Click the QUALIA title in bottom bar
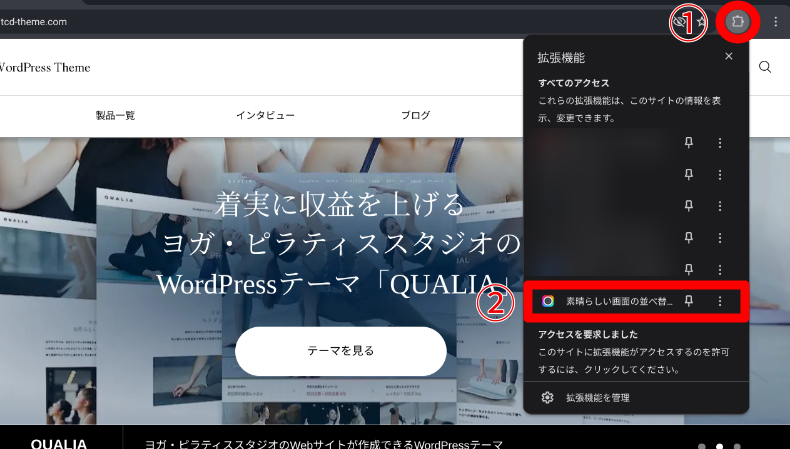 [58, 443]
